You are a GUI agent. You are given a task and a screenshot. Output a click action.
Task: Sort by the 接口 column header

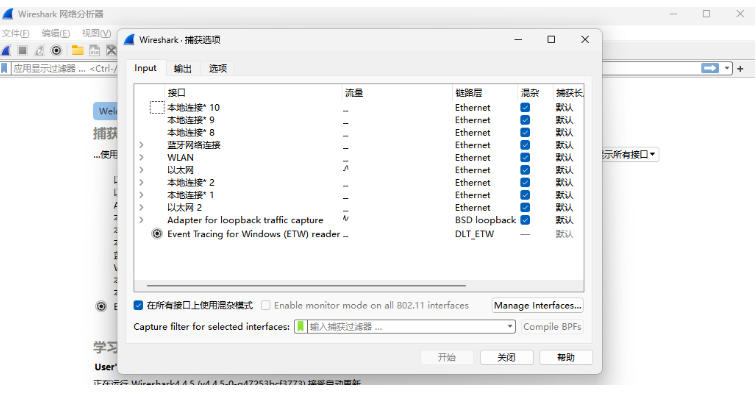coord(176,93)
